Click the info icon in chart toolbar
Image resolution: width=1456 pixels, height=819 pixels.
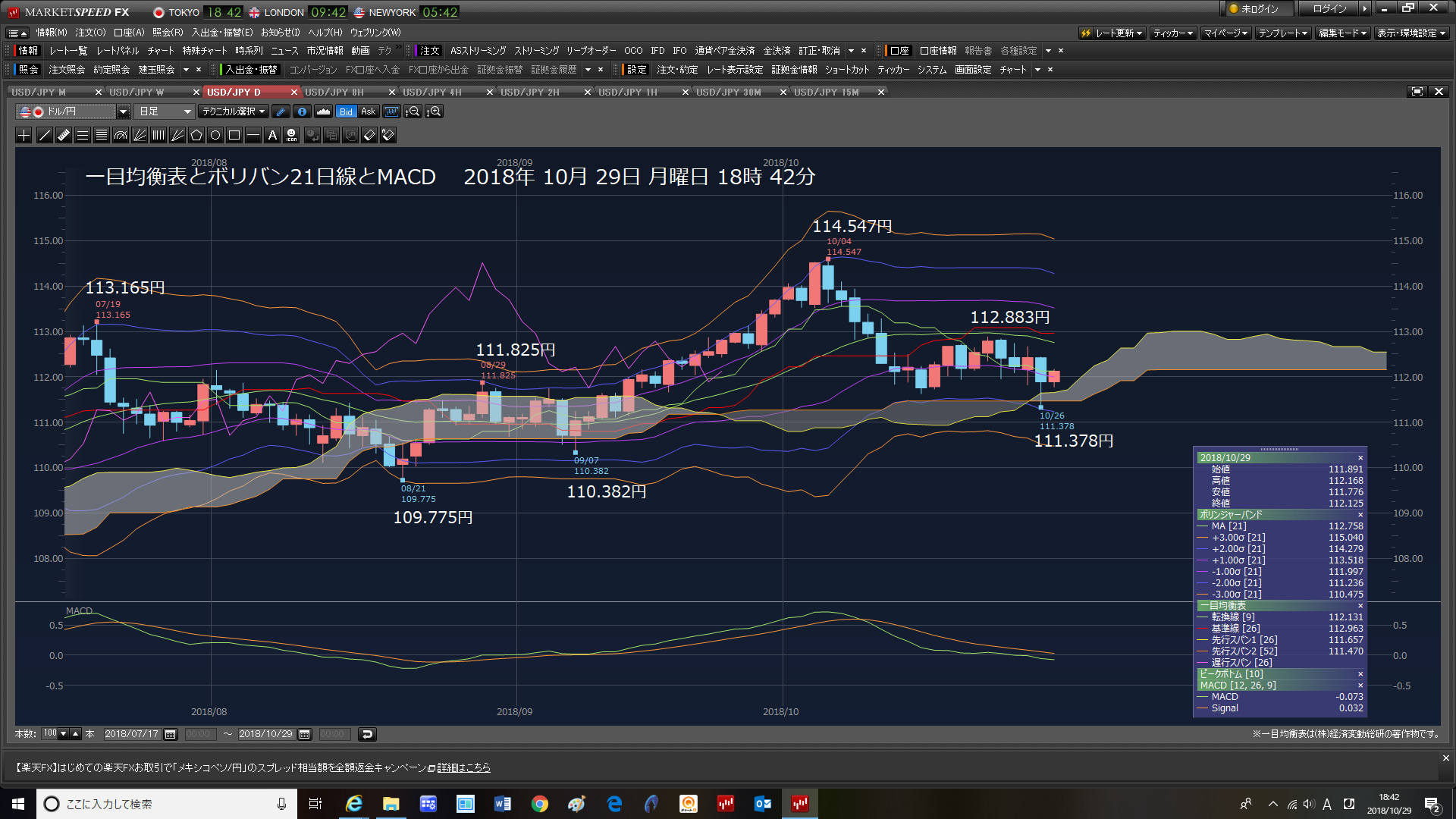point(302,111)
